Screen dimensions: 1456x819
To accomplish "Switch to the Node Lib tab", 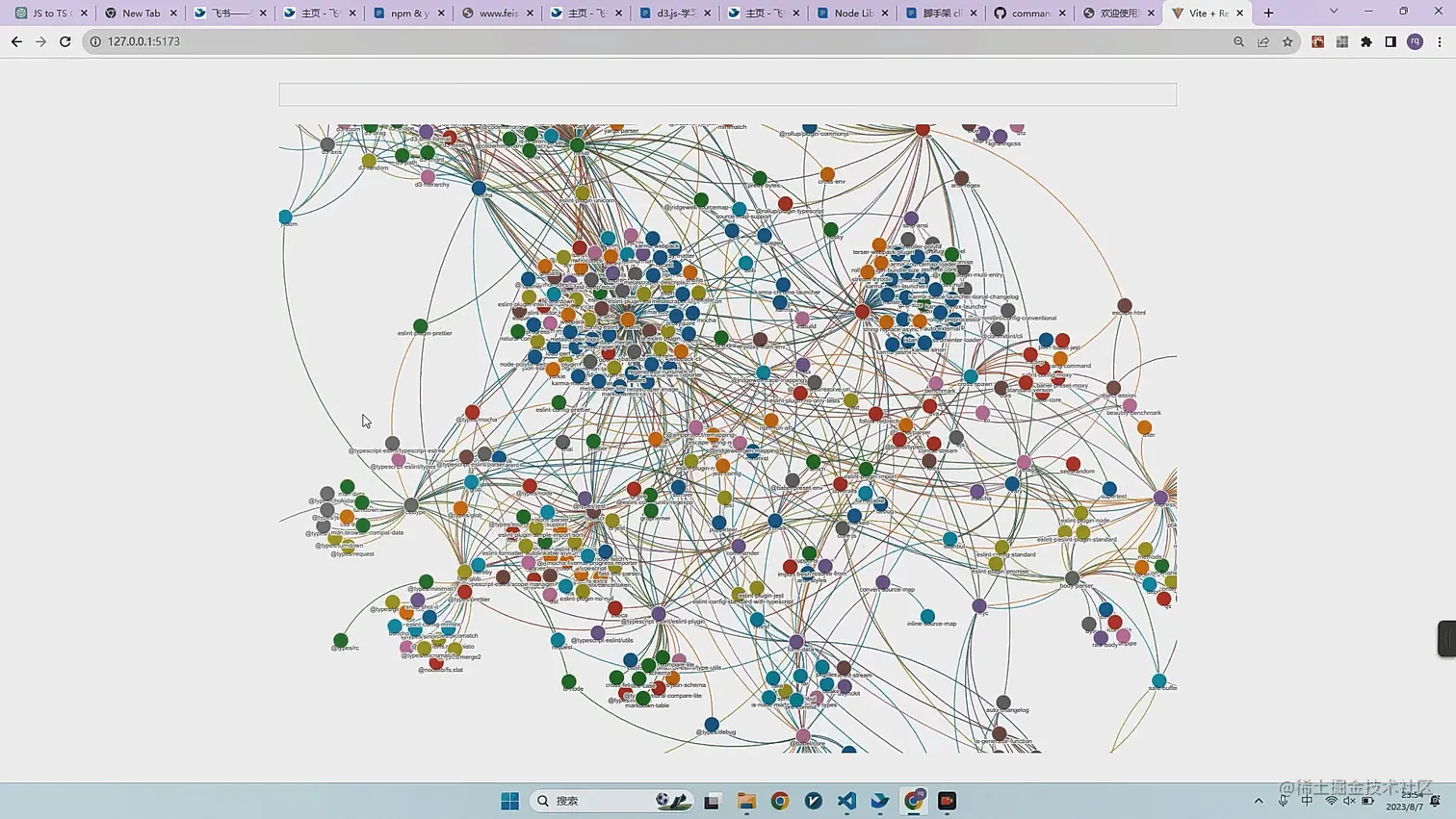I will [x=852, y=13].
